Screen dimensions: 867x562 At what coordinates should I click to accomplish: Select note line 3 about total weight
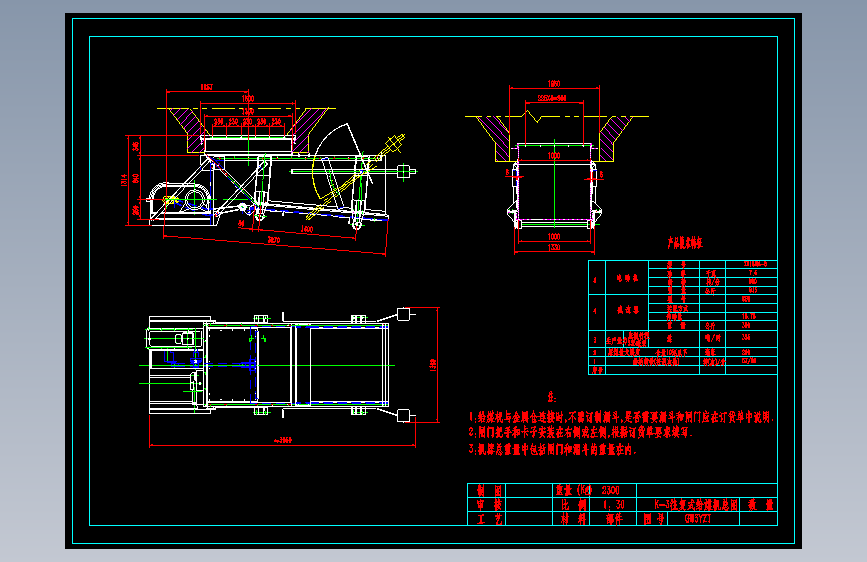pyautogui.click(x=553, y=449)
